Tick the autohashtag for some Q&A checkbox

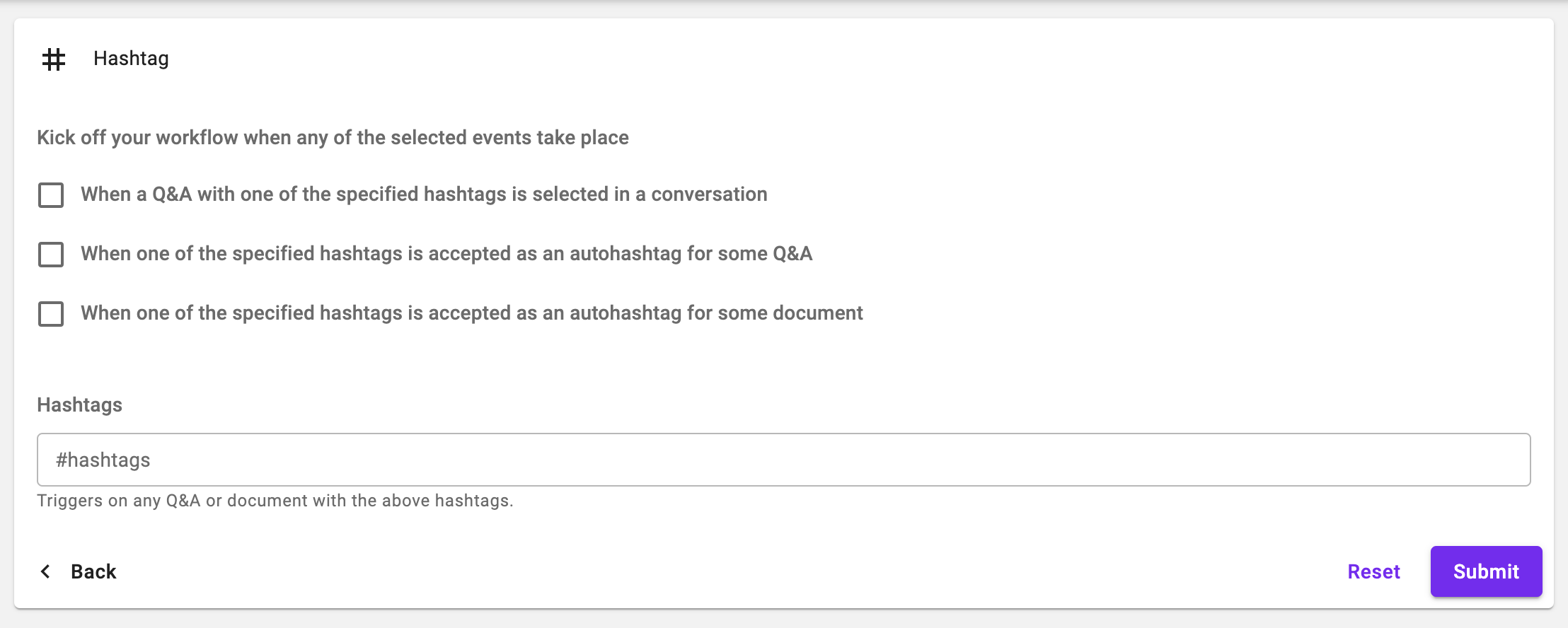click(x=51, y=255)
